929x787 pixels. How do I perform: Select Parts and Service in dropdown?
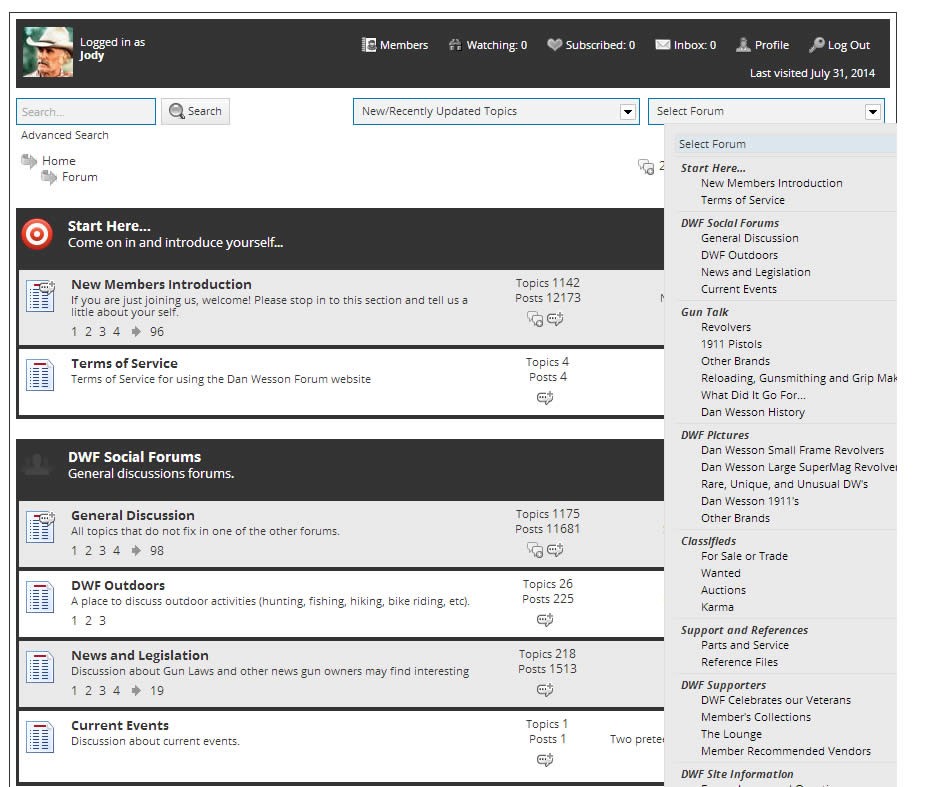(x=745, y=645)
